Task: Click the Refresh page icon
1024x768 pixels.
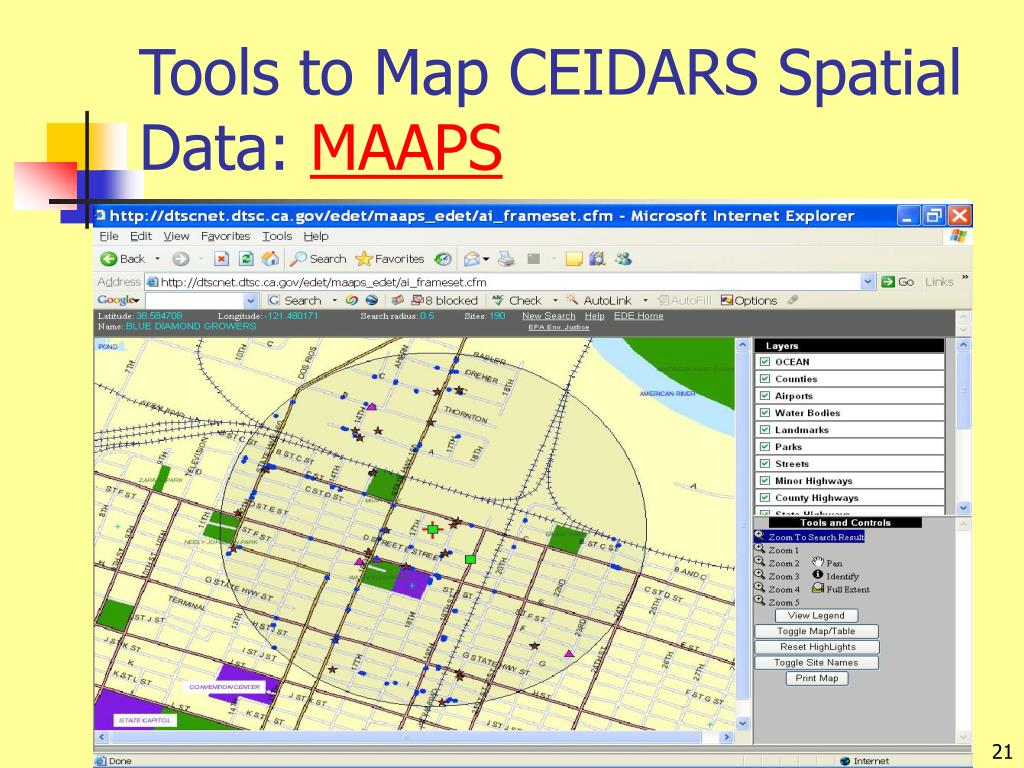Action: click(x=246, y=259)
